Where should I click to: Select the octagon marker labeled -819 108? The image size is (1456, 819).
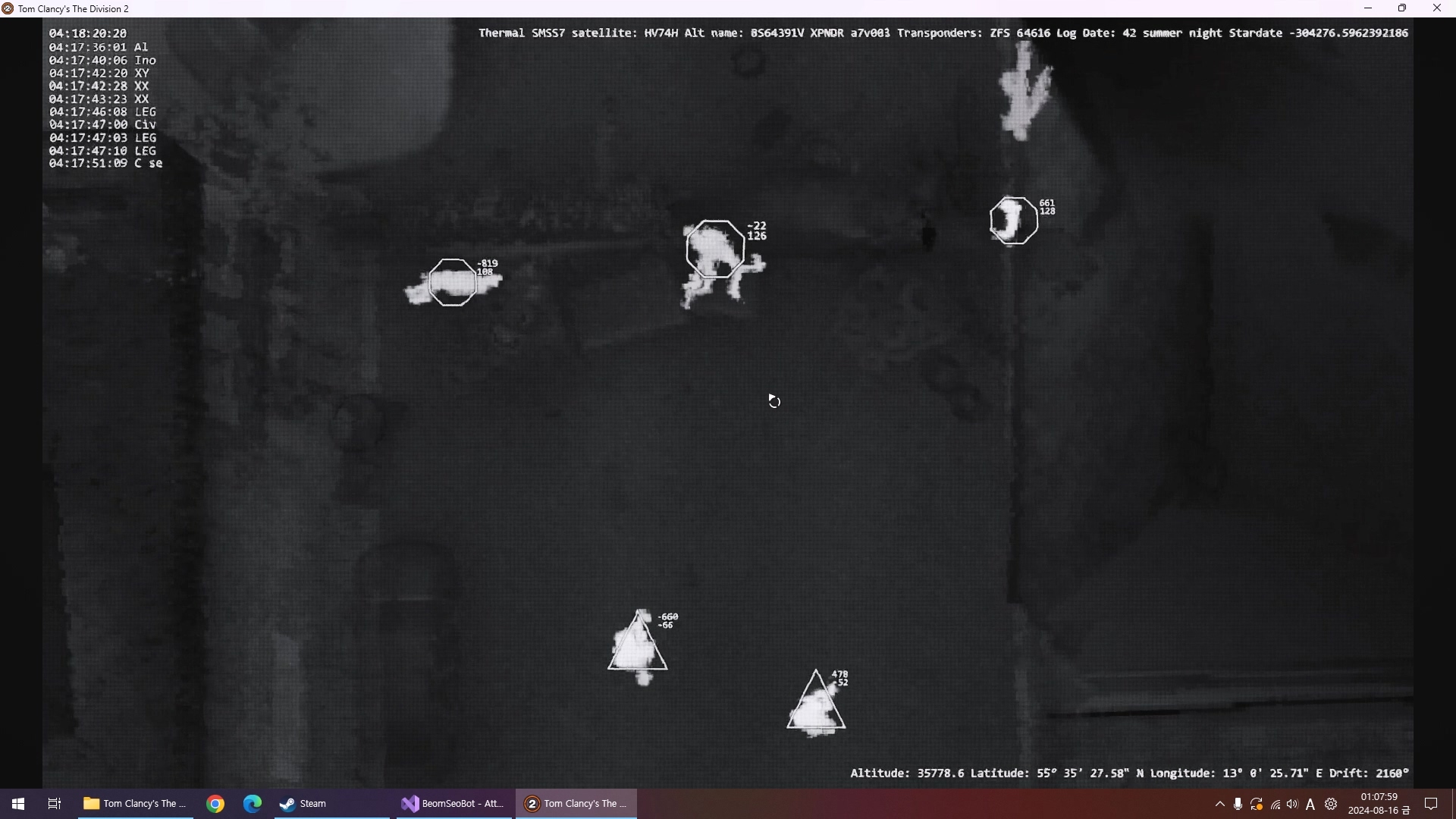tap(453, 283)
